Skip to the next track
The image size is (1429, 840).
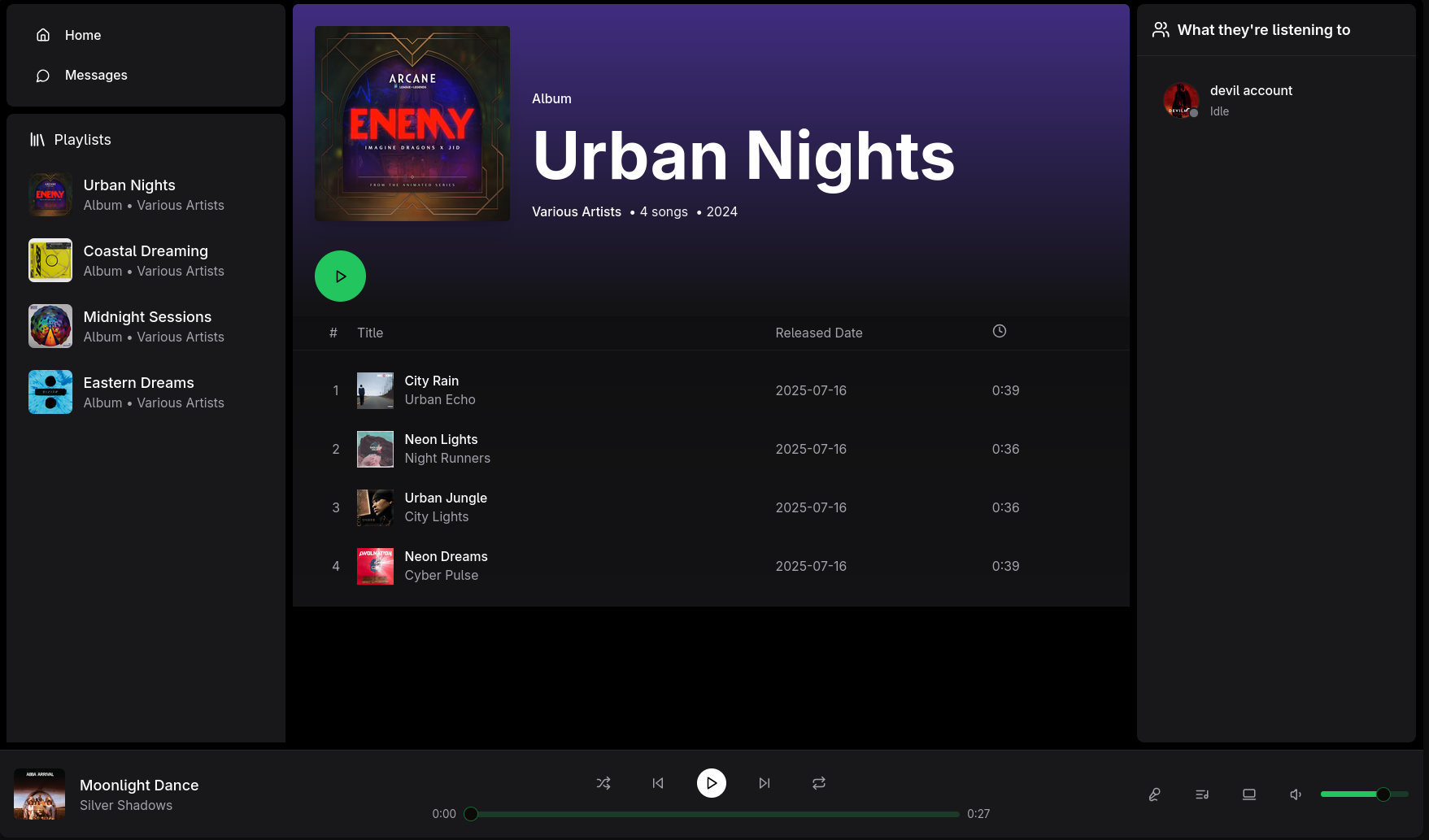tap(765, 783)
